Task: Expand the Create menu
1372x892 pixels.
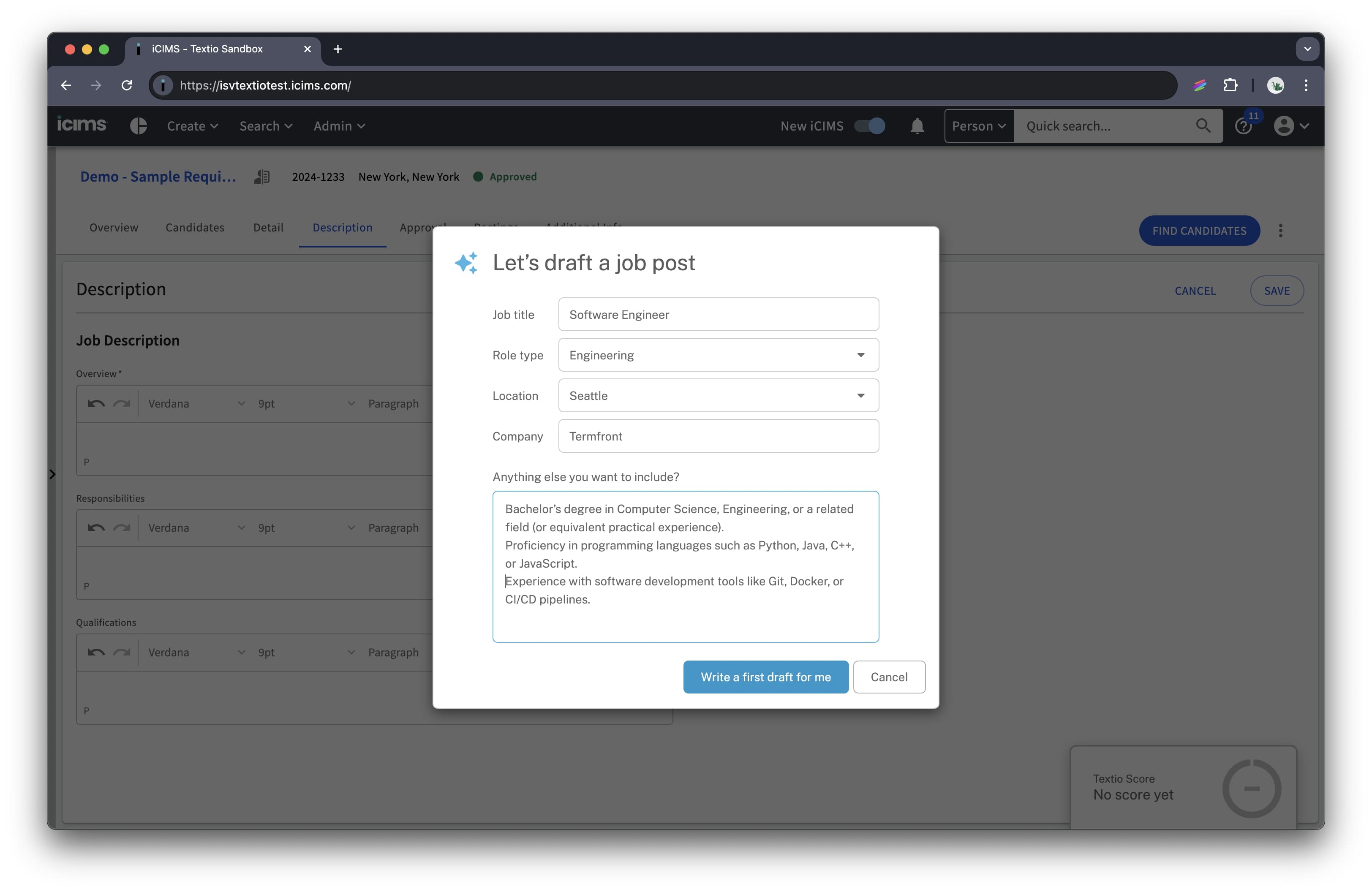Action: click(x=193, y=125)
